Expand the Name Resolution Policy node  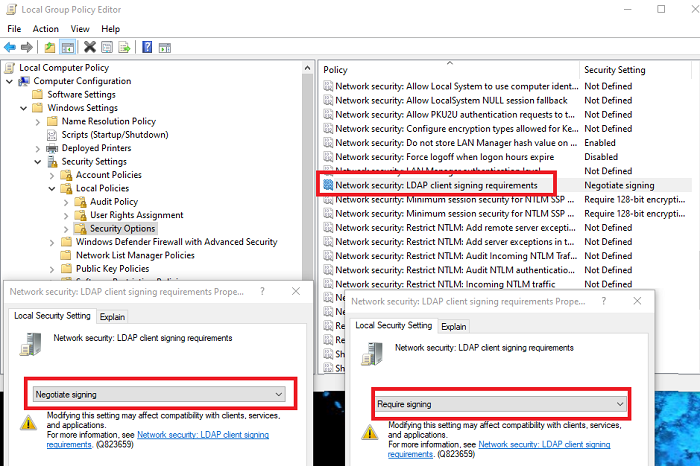tap(38, 121)
